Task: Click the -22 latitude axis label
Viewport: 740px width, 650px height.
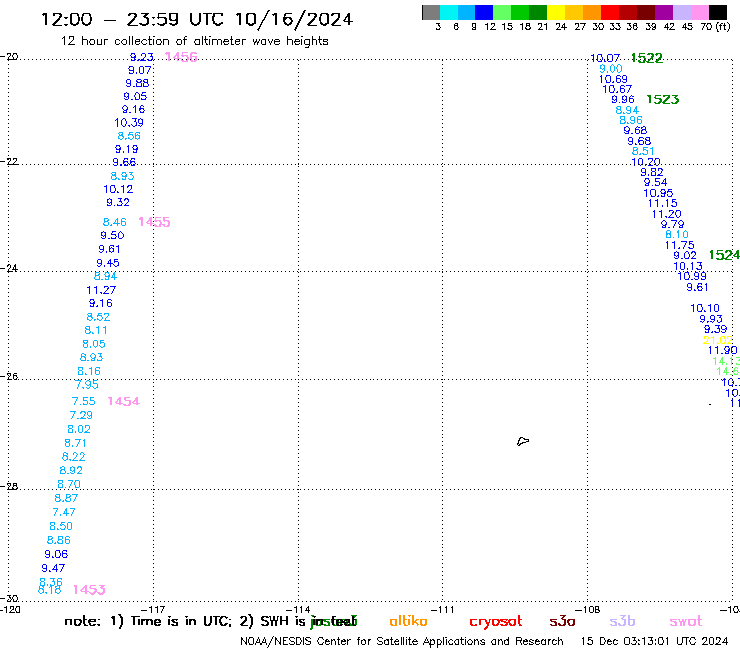Action: pyautogui.click(x=9, y=161)
